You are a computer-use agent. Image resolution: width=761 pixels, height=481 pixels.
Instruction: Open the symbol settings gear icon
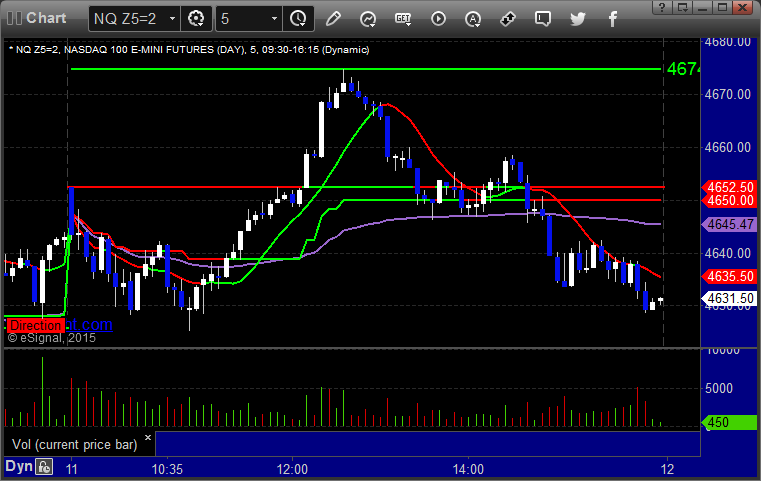[x=196, y=19]
